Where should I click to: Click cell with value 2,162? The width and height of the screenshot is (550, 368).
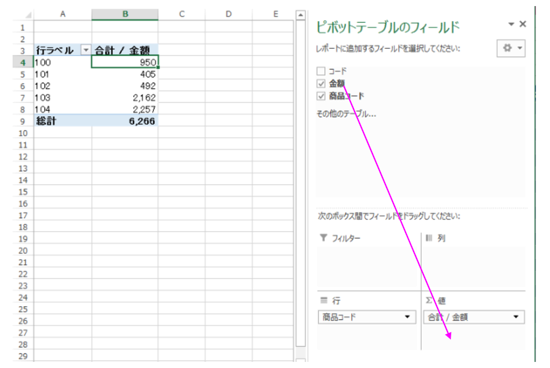pos(125,98)
